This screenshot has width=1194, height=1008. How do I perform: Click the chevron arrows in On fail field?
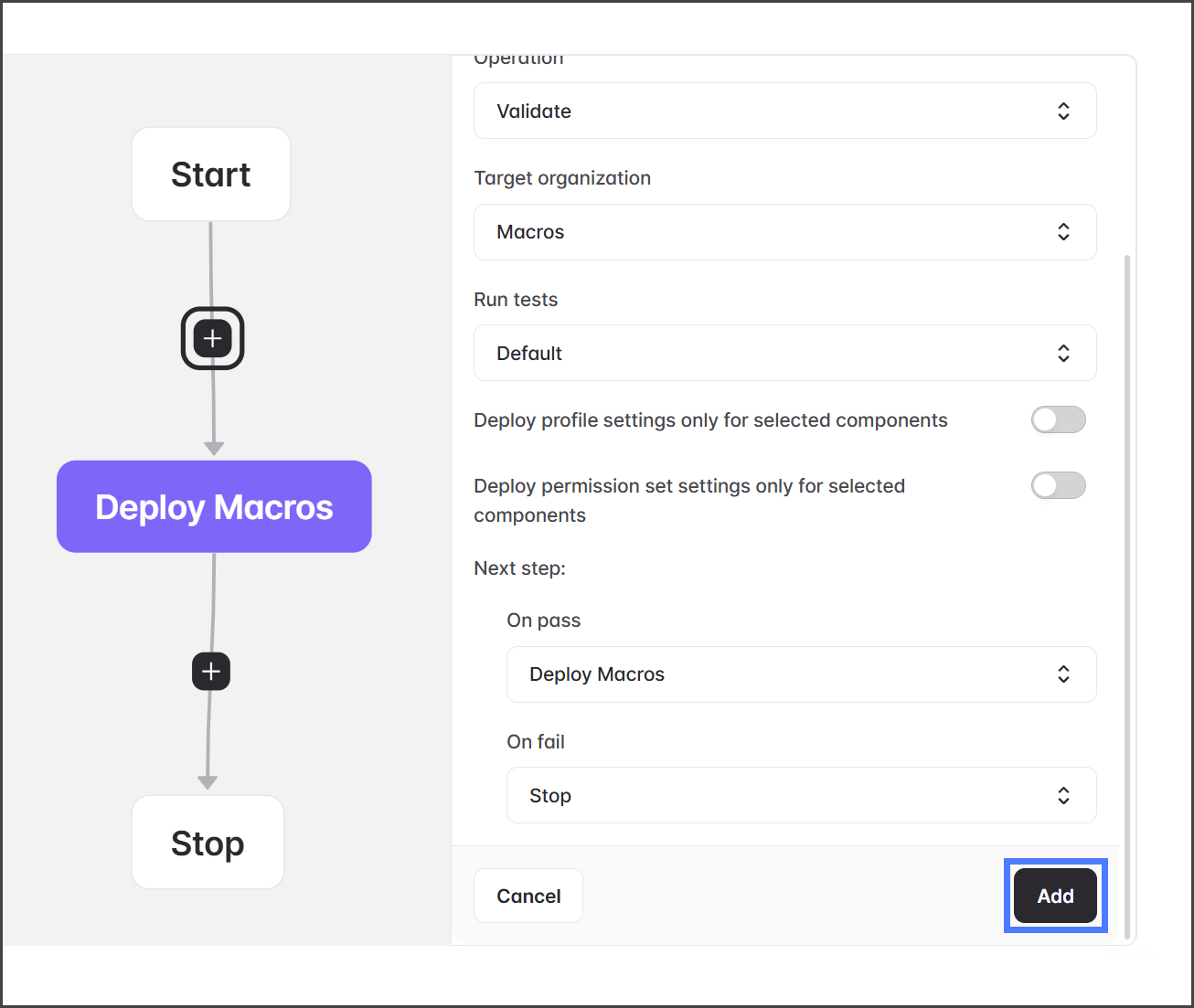tap(1063, 795)
